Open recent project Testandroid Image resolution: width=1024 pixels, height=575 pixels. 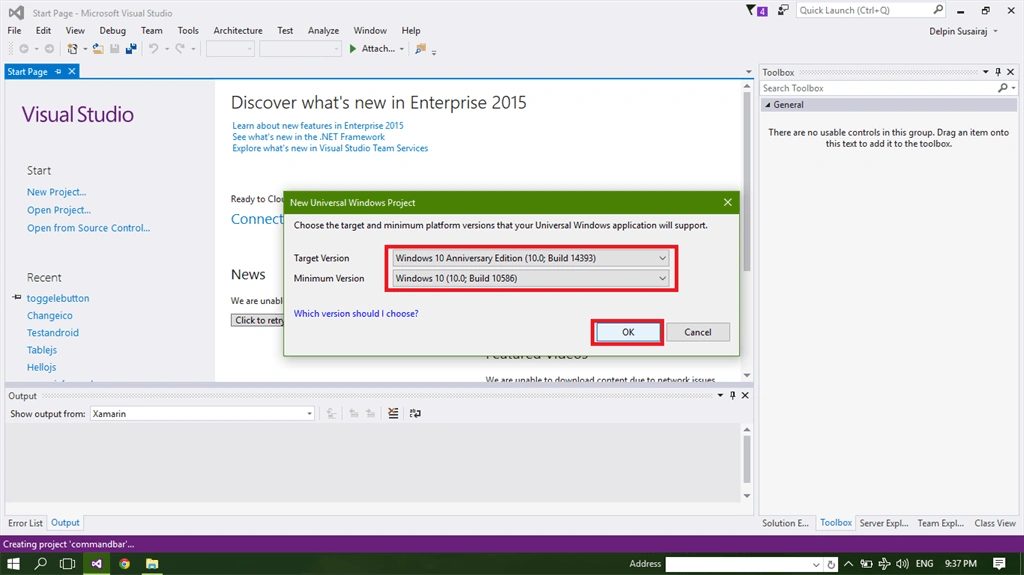tap(52, 333)
